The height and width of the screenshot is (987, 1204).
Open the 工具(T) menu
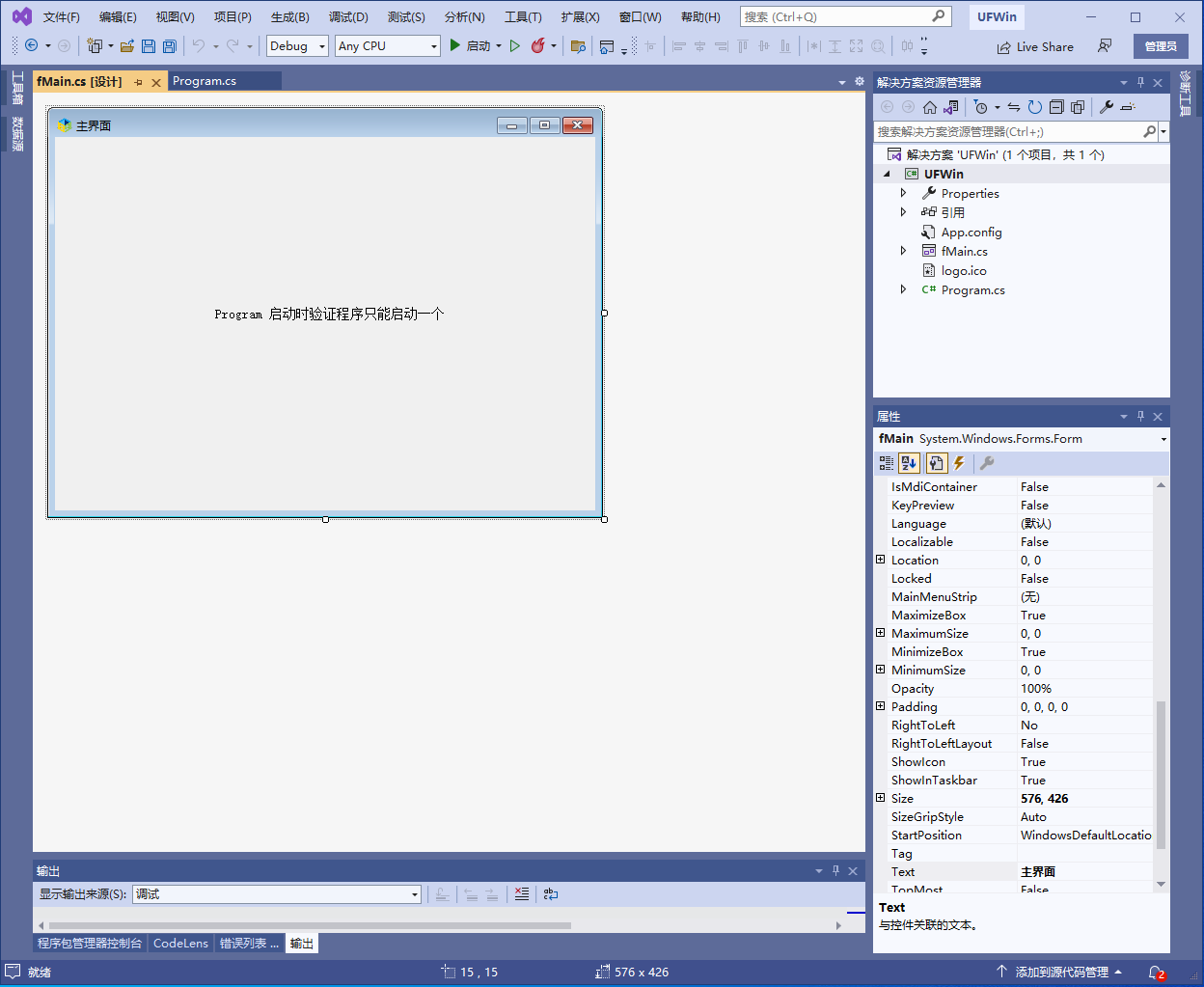click(523, 17)
